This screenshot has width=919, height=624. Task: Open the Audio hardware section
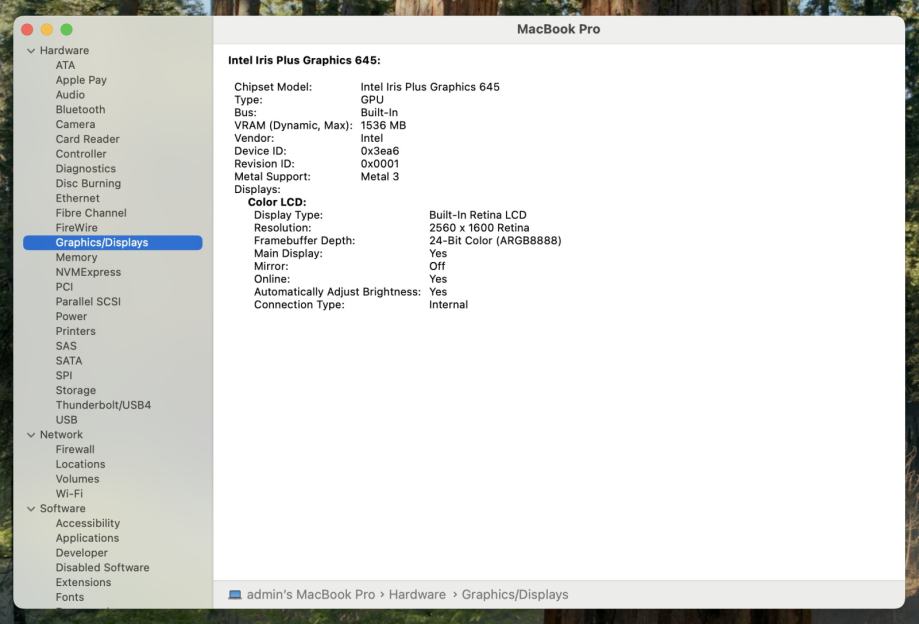point(70,95)
